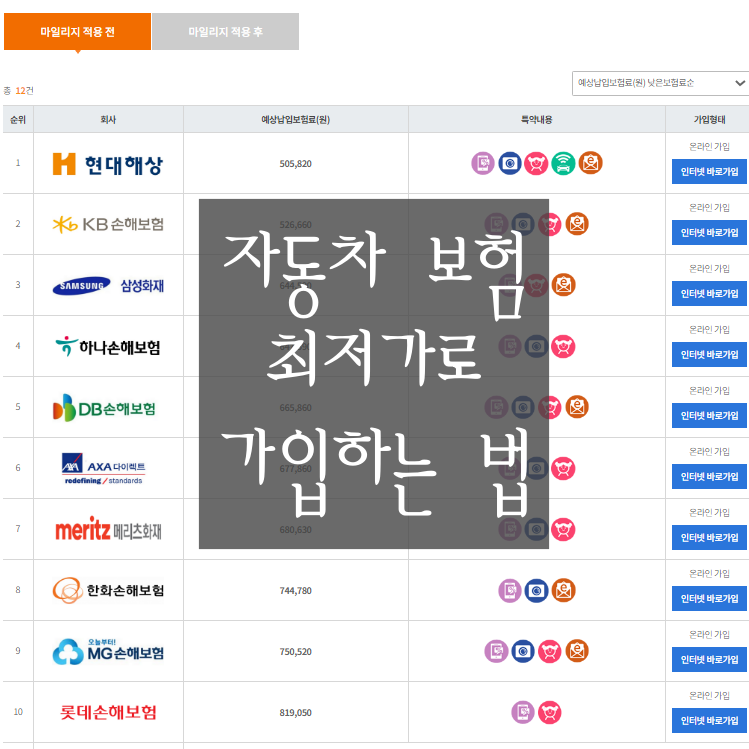Click pink child-face icon in 메리츠화재 row
Screen dimensions: 749x749
(563, 529)
